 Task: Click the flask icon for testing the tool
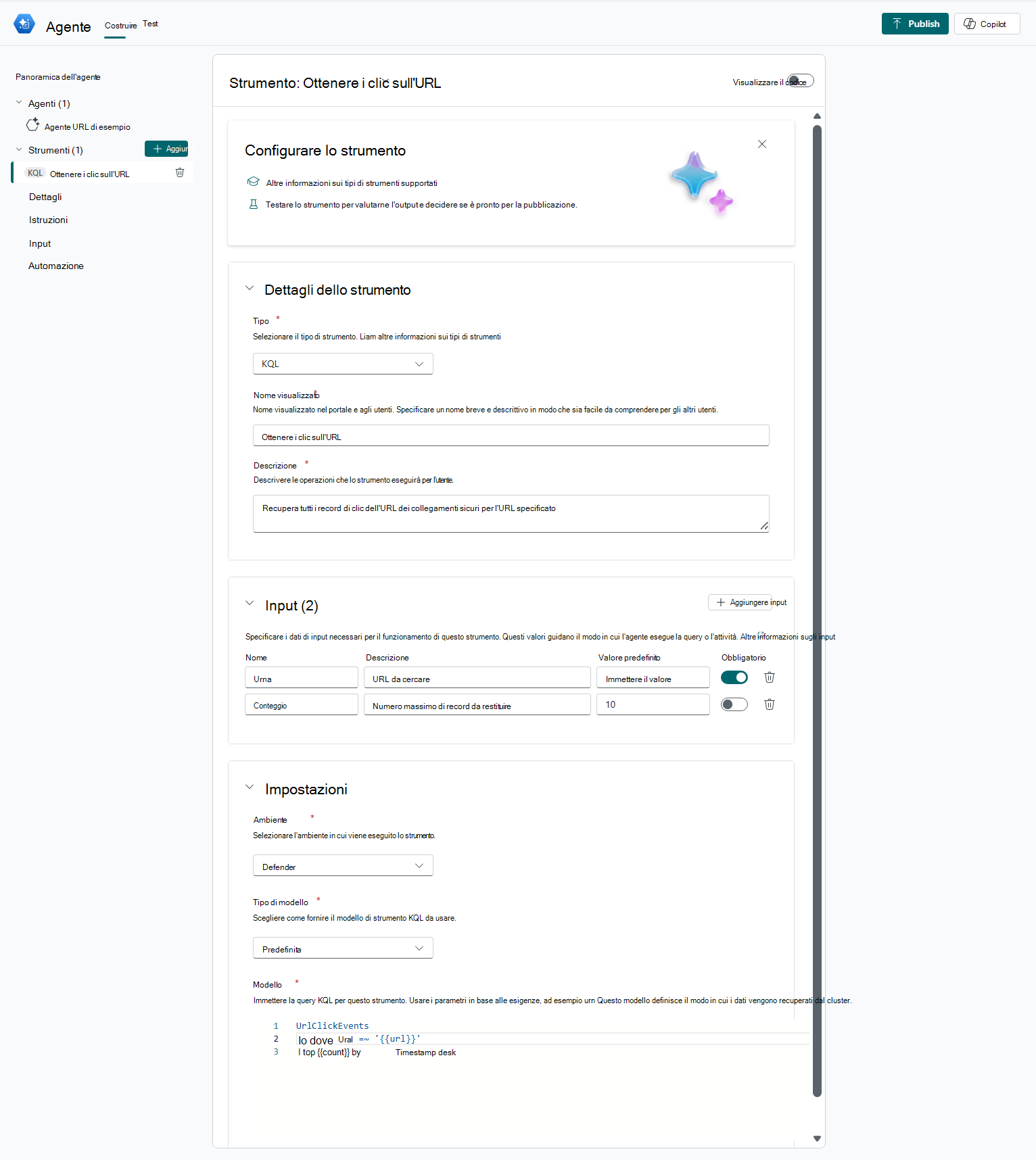(254, 204)
